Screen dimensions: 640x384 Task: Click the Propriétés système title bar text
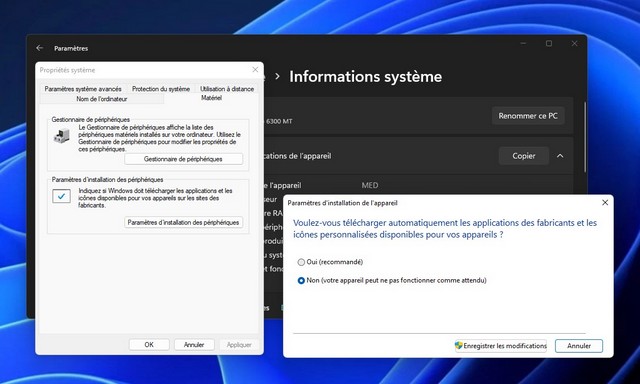click(67, 70)
